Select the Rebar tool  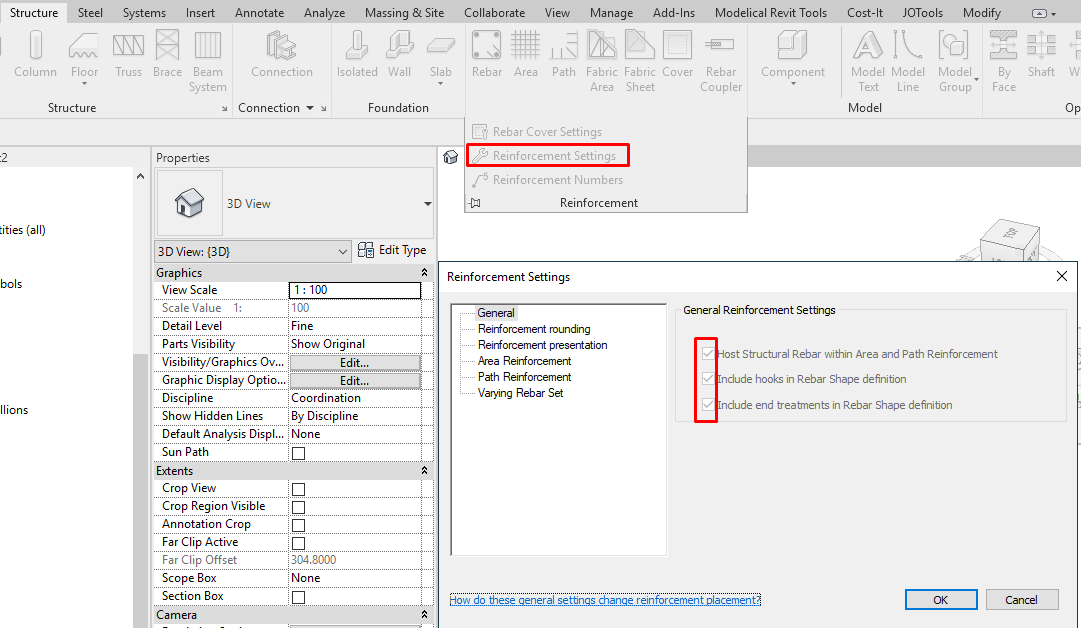click(x=487, y=54)
